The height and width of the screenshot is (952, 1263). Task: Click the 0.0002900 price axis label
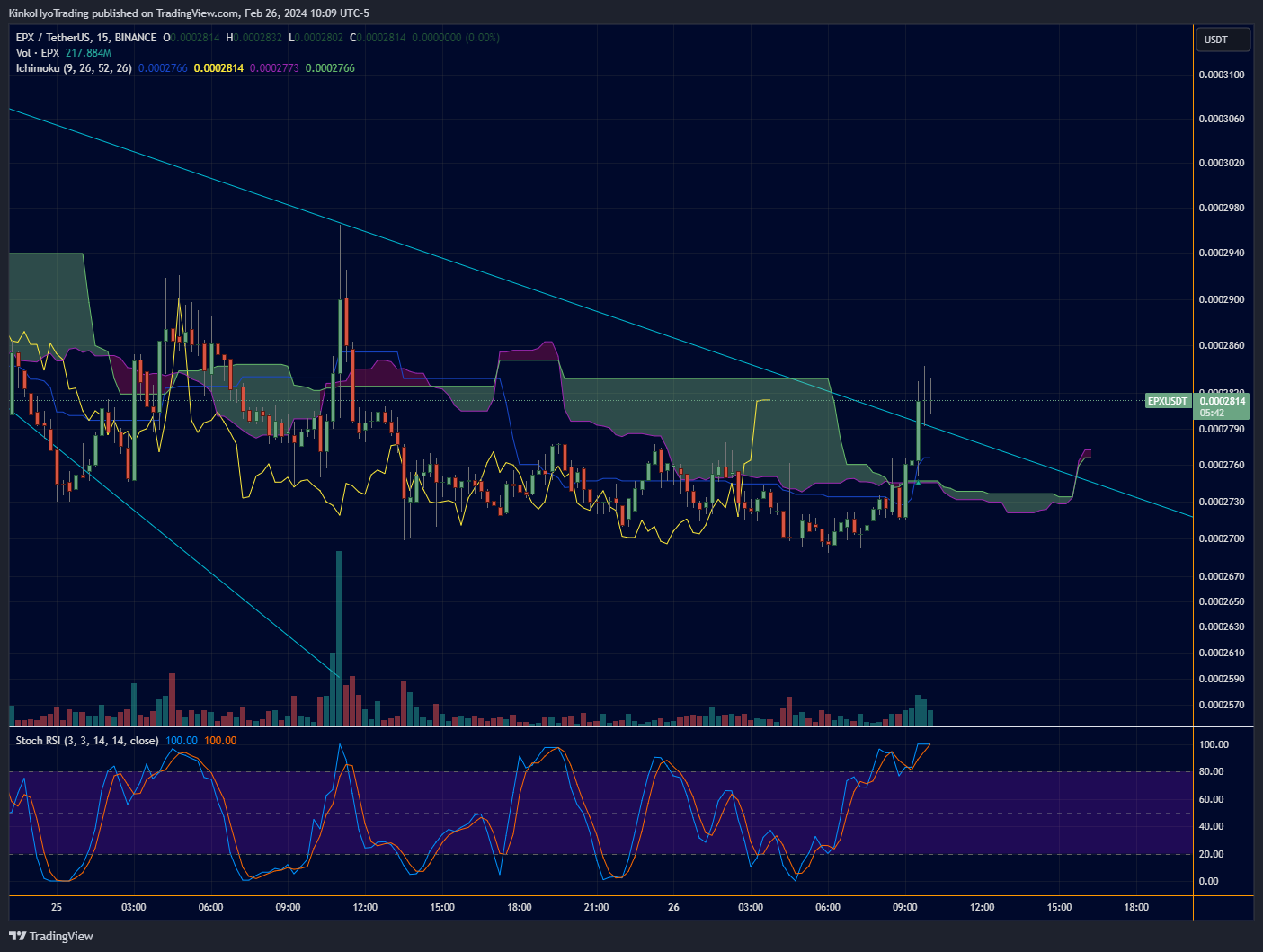pos(1222,299)
